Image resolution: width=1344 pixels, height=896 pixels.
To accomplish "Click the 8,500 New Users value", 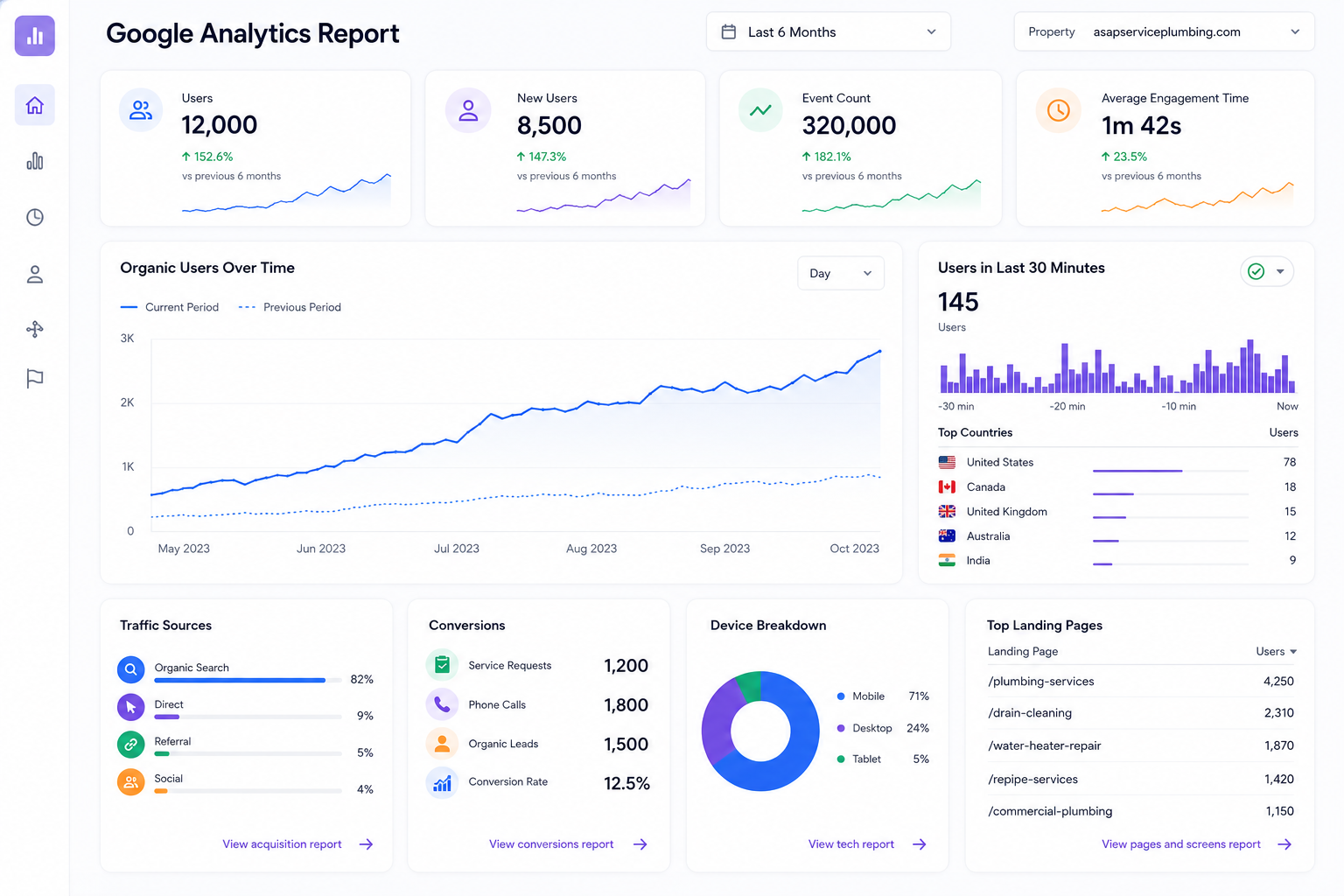I will coord(549,125).
